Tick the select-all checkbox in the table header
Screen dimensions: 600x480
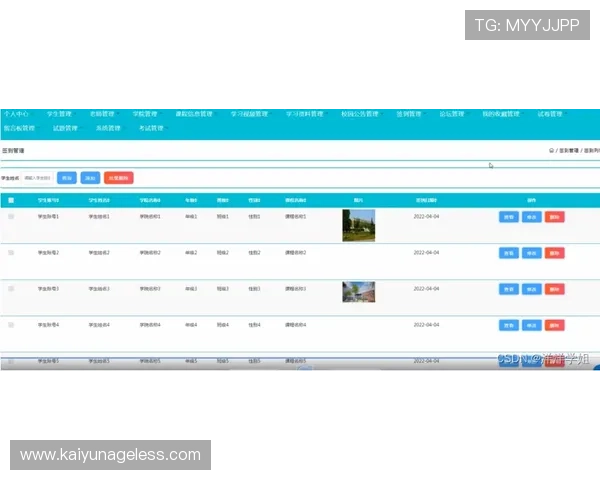coord(11,200)
